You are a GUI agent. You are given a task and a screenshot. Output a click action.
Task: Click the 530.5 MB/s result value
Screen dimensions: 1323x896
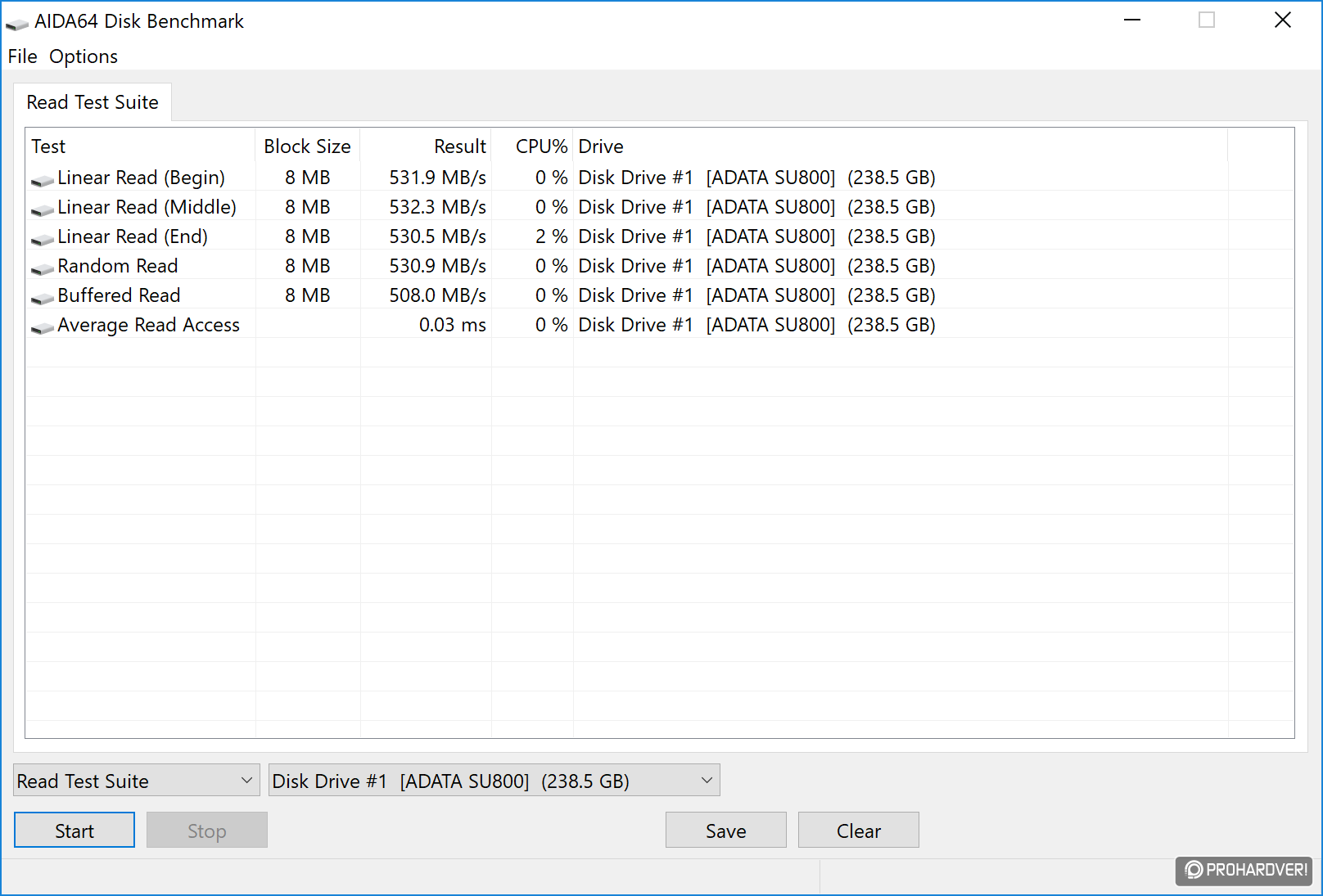click(x=437, y=236)
